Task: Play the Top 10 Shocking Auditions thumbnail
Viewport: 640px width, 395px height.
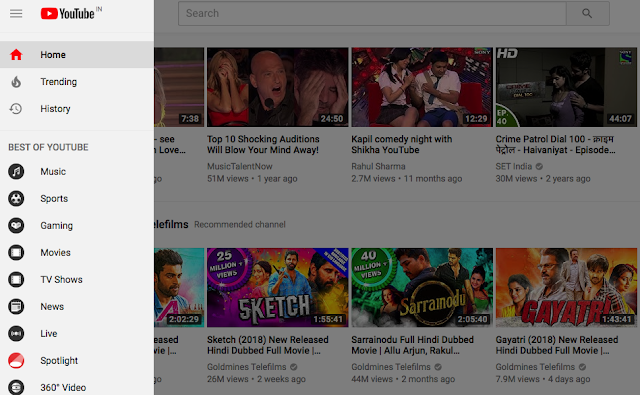Action: pos(278,87)
